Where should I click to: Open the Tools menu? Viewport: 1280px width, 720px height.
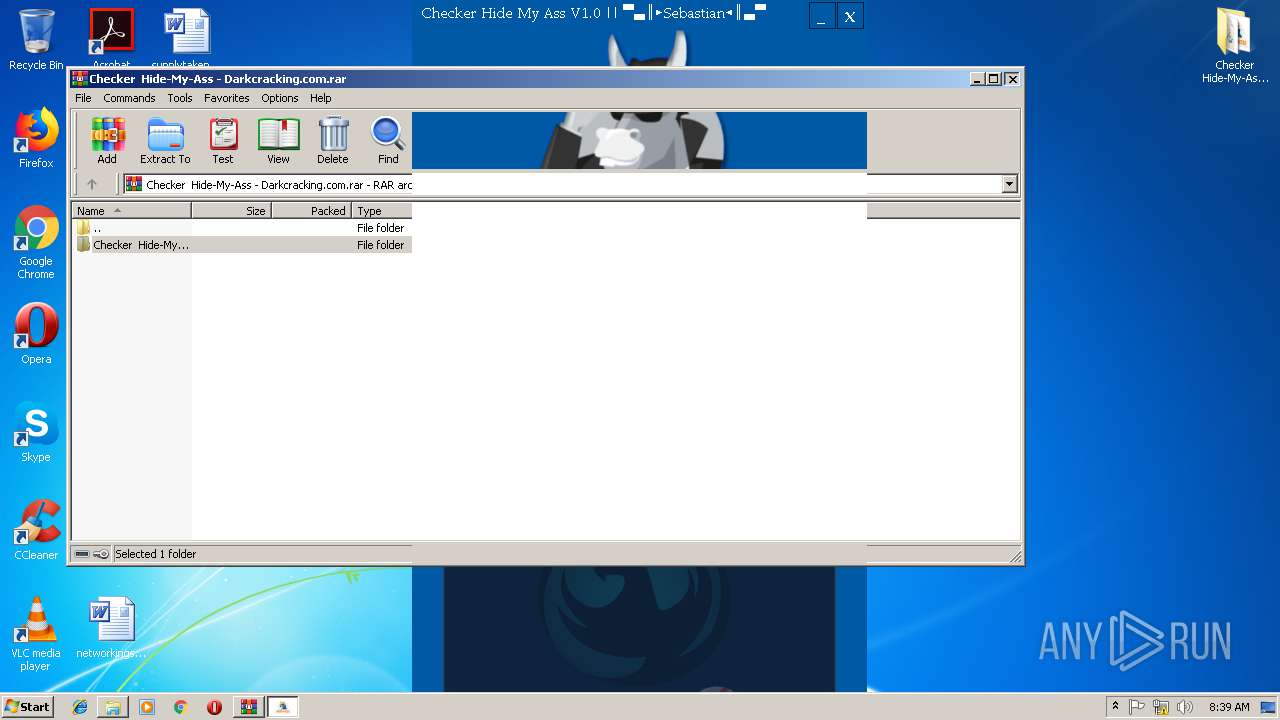click(x=180, y=98)
